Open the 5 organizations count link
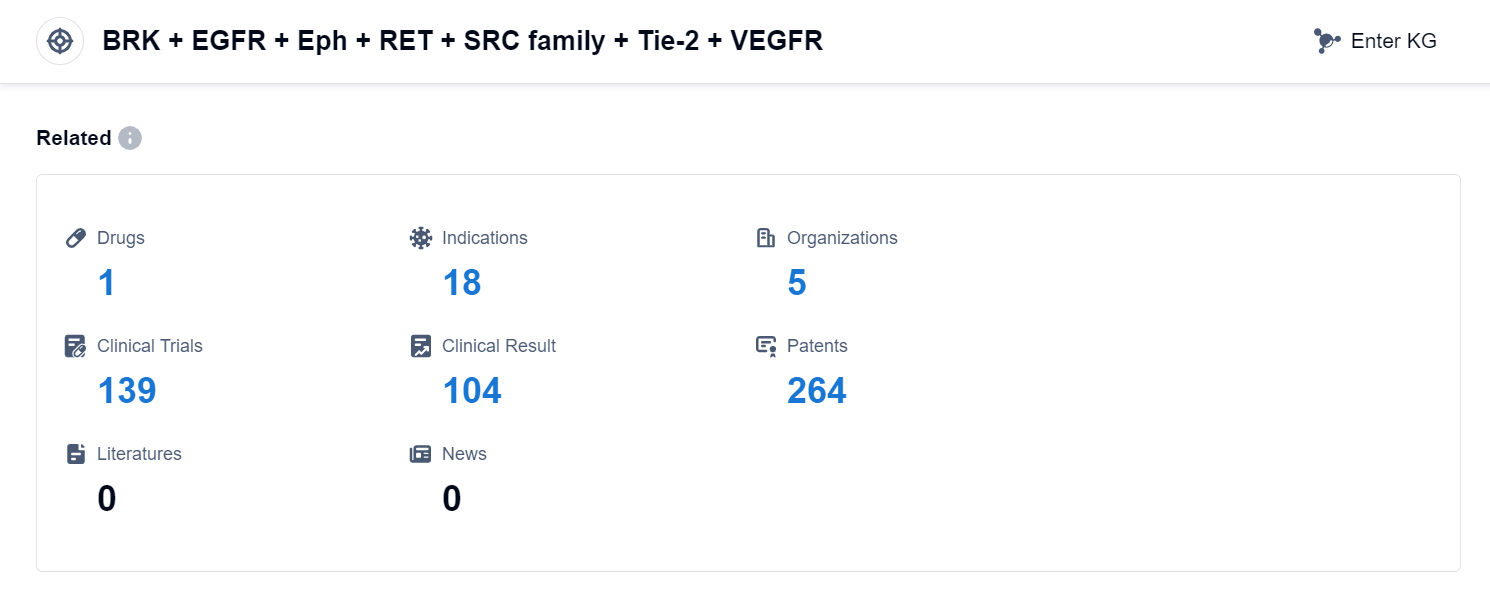Viewport: 1490px width, 599px height. (797, 283)
